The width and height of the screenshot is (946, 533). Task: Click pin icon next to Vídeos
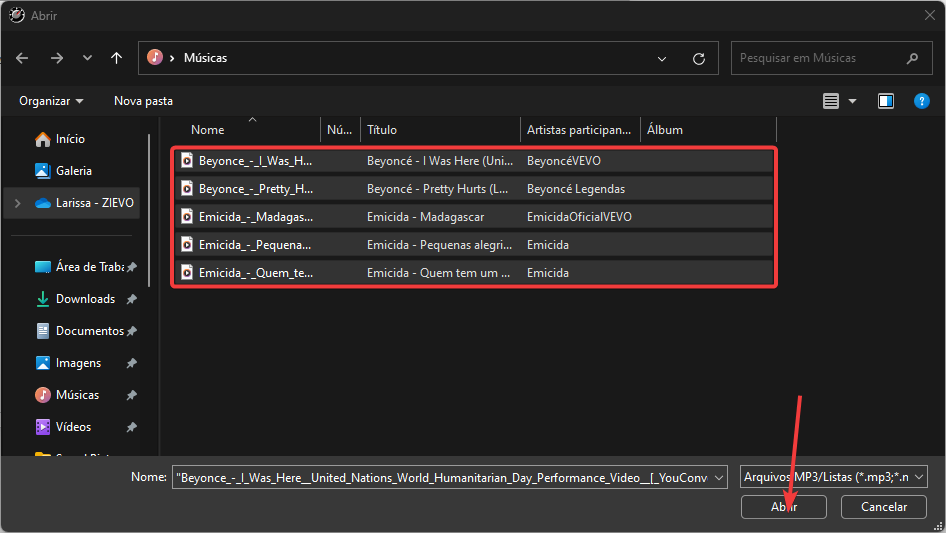[131, 427]
